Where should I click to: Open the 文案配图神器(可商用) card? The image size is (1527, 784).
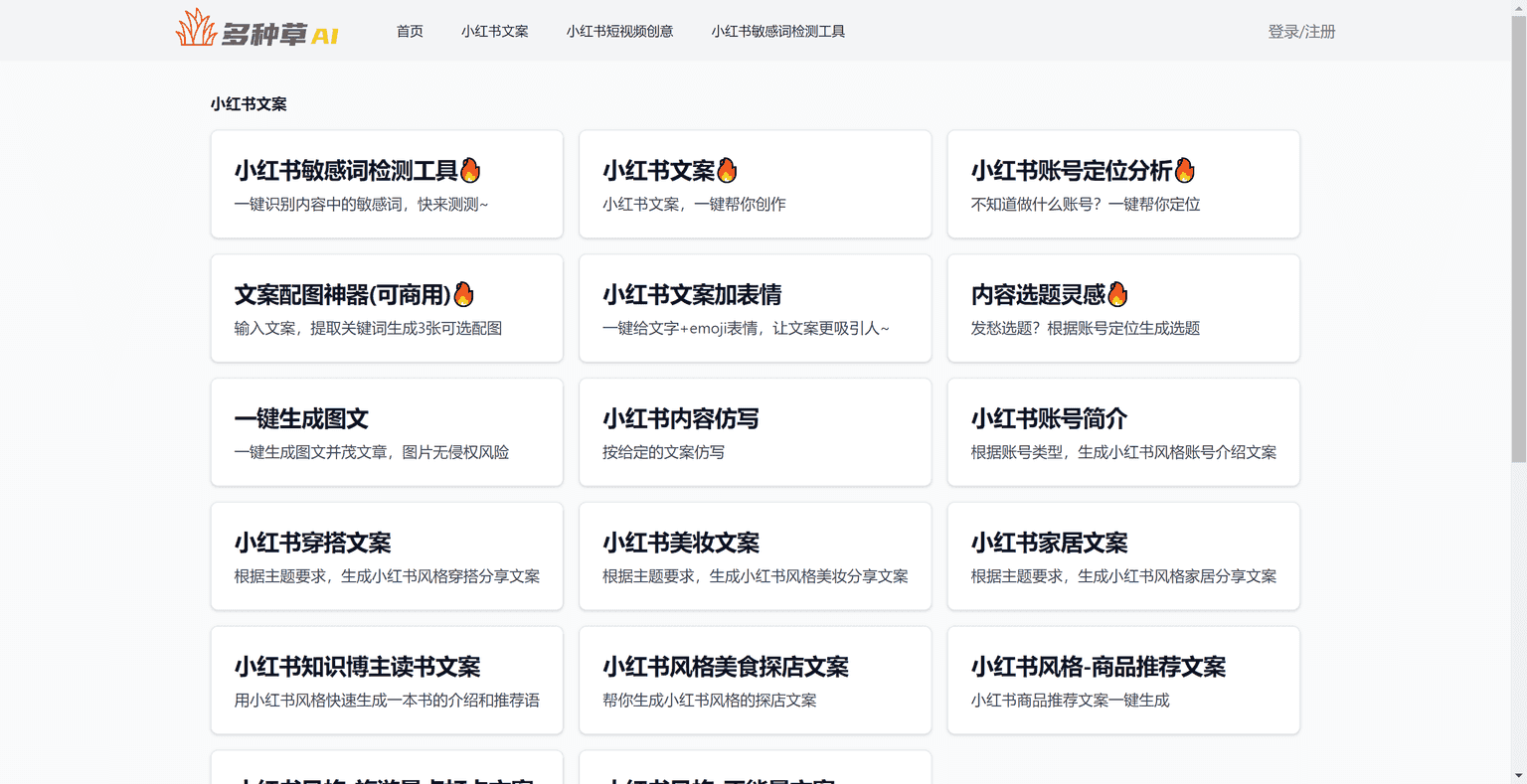387,308
